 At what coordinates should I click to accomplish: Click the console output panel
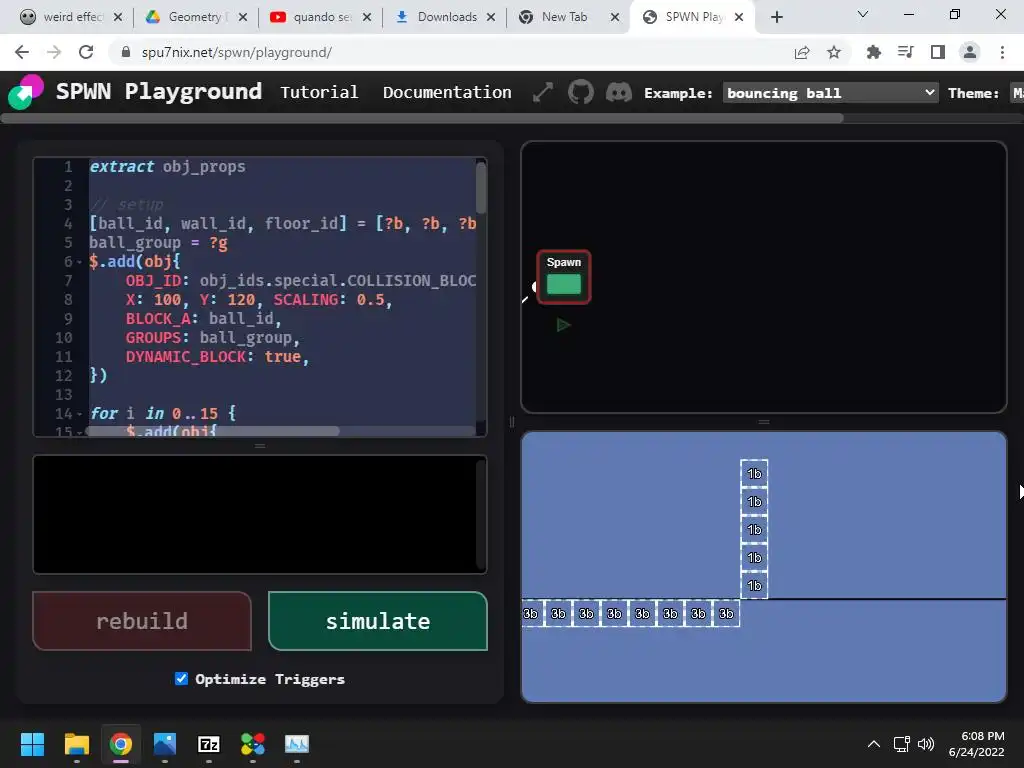[260, 515]
